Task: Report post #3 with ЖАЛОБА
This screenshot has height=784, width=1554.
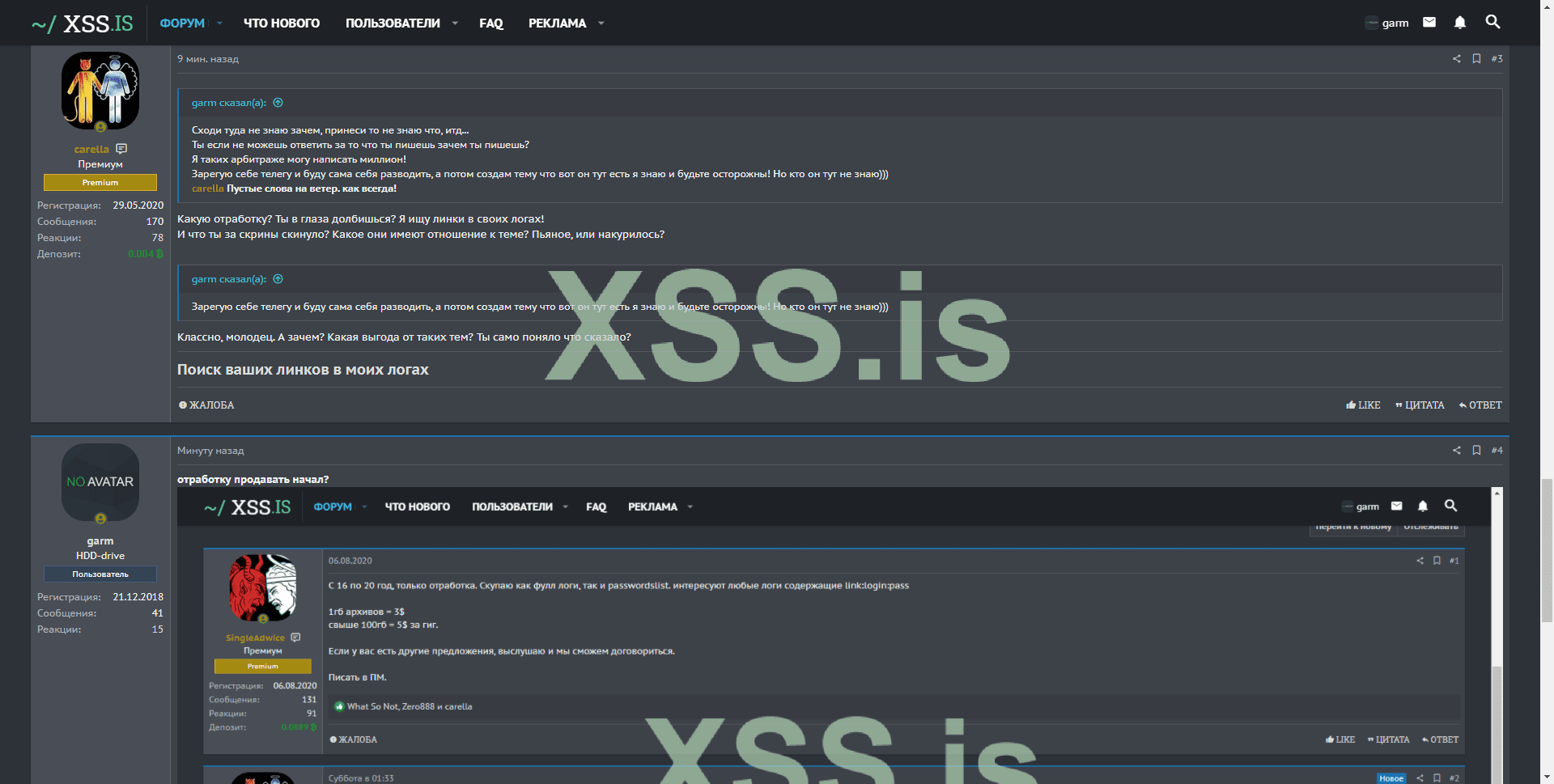Action: pyautogui.click(x=206, y=405)
